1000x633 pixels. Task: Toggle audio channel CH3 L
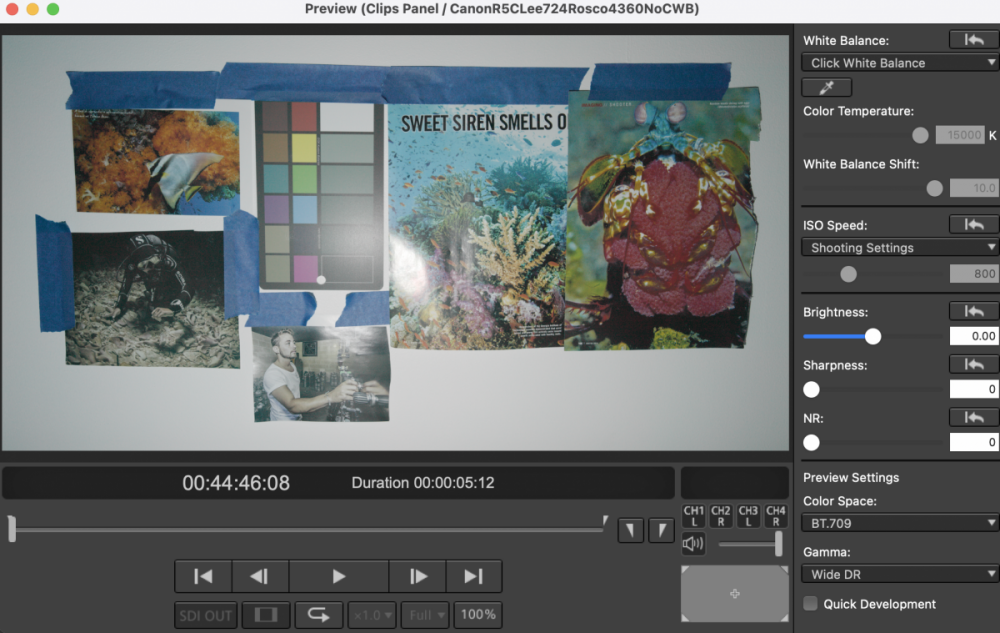tap(748, 516)
